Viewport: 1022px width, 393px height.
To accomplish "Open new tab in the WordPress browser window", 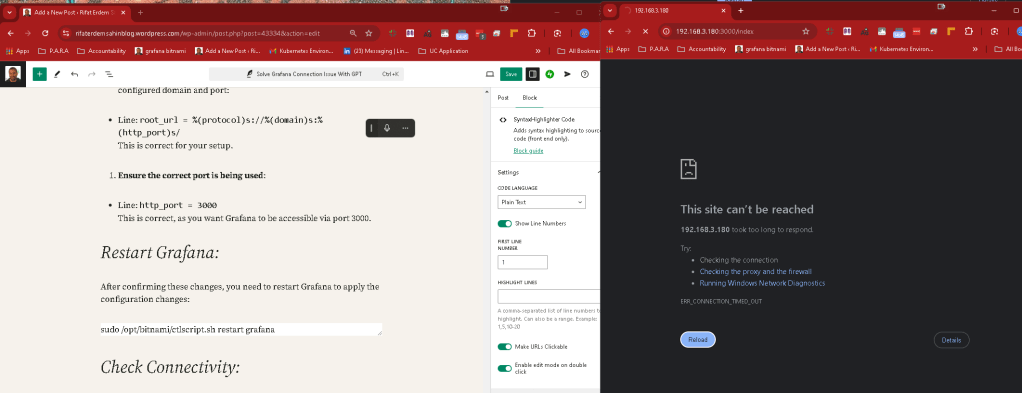I will pyautogui.click(x=140, y=12).
